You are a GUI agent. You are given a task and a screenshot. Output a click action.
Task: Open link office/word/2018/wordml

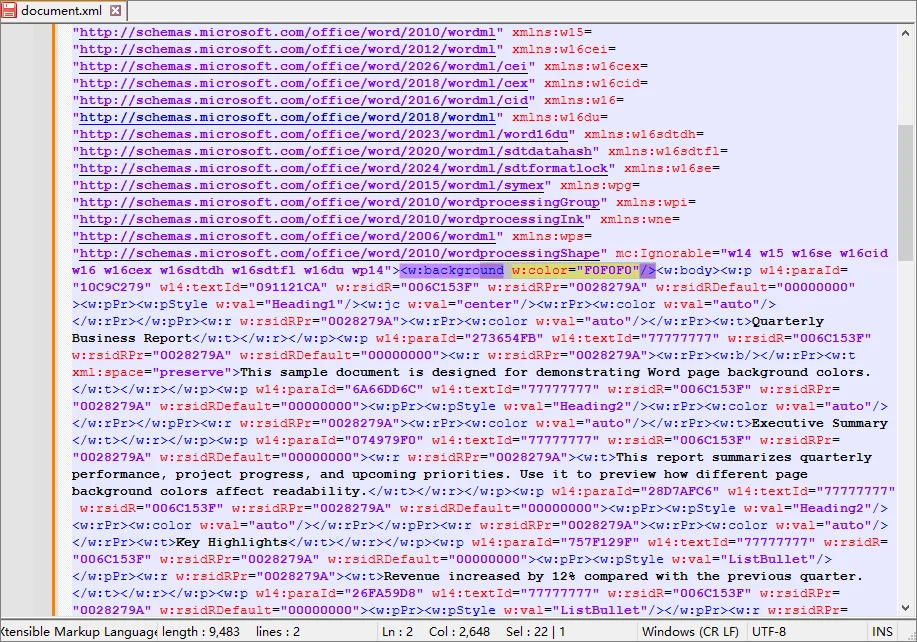point(287,117)
